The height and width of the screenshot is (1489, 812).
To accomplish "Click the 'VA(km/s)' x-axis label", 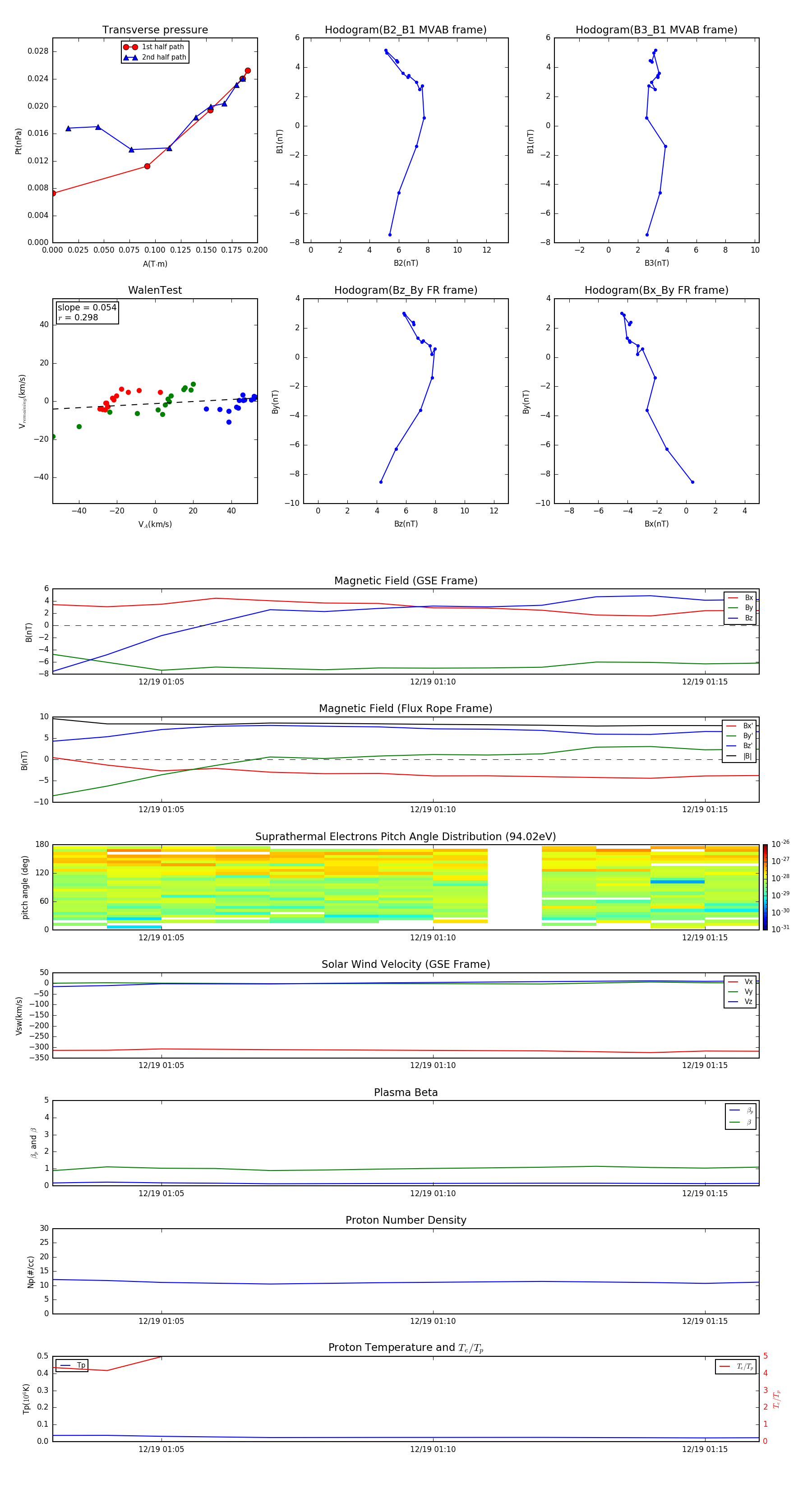I will click(x=155, y=524).
